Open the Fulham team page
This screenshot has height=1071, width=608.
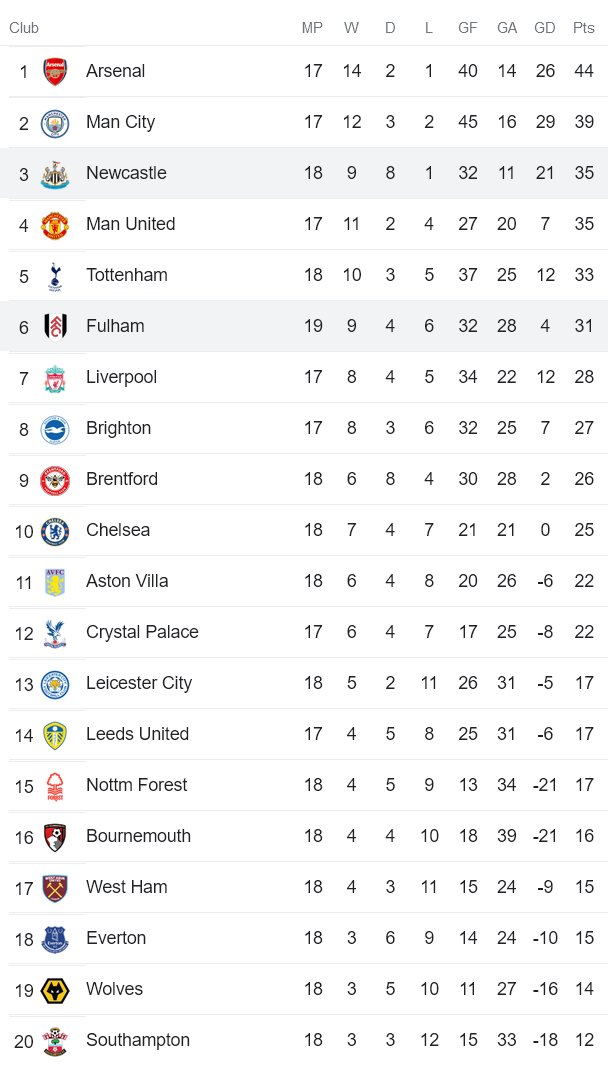click(x=117, y=326)
